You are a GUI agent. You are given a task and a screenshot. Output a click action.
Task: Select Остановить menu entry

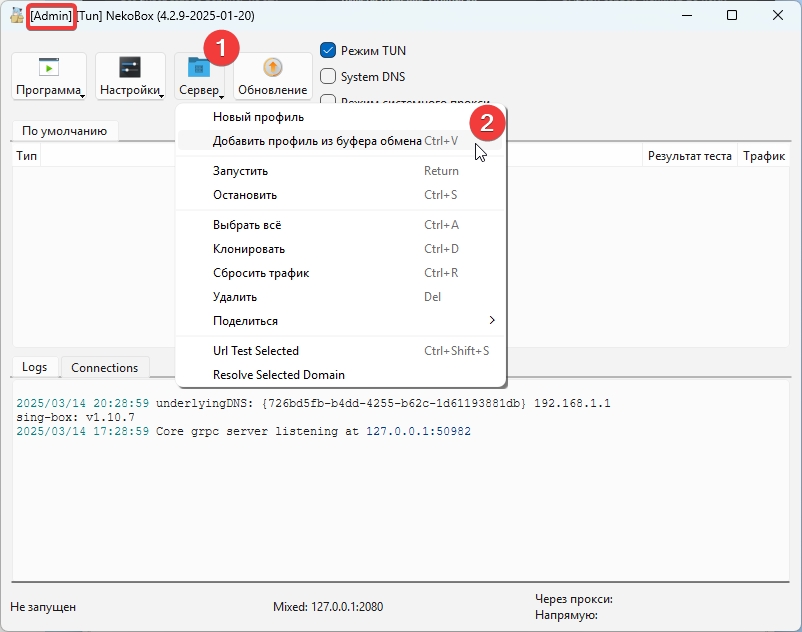click(x=245, y=195)
